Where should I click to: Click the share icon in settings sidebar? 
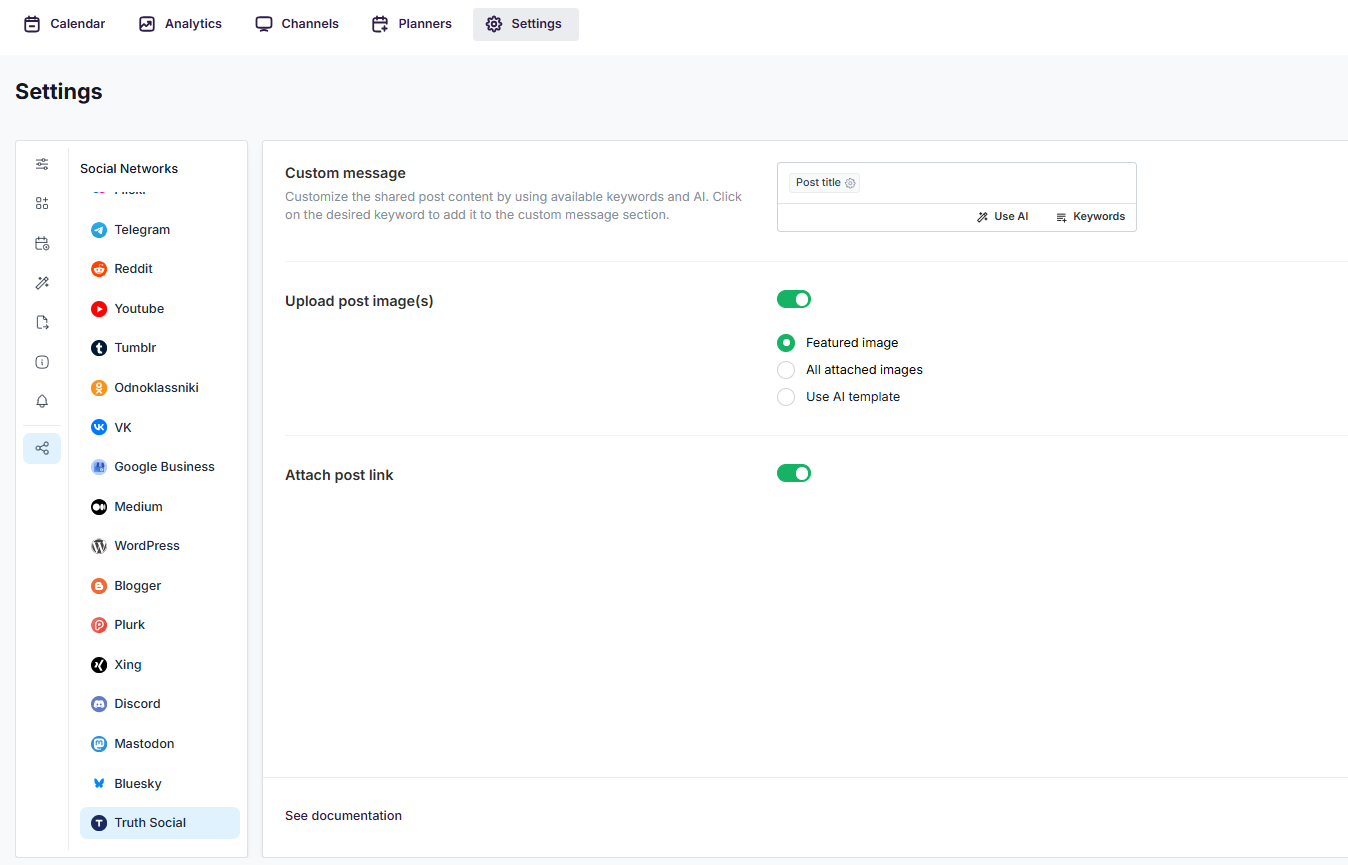click(x=42, y=448)
